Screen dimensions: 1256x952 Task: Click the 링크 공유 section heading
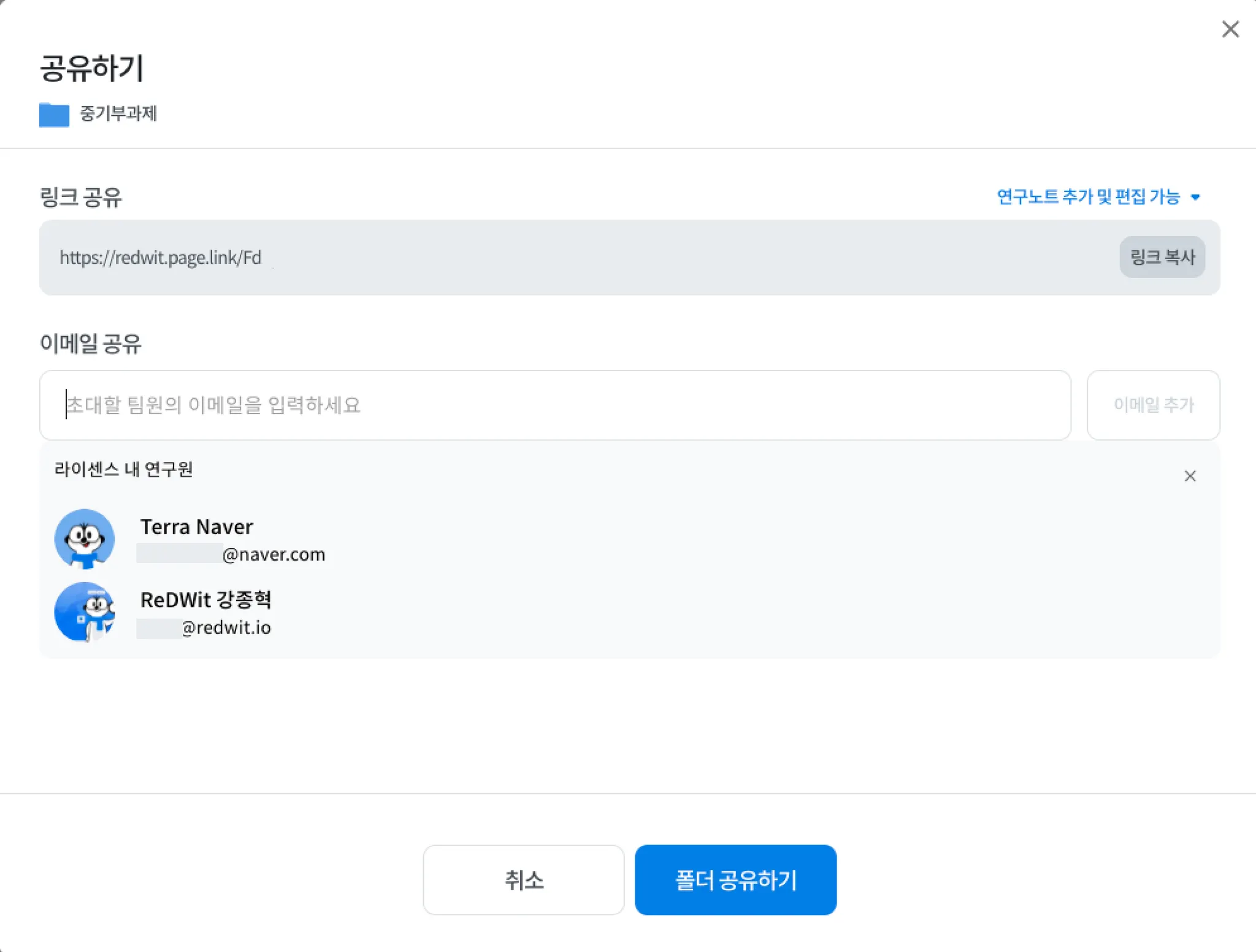click(x=81, y=198)
